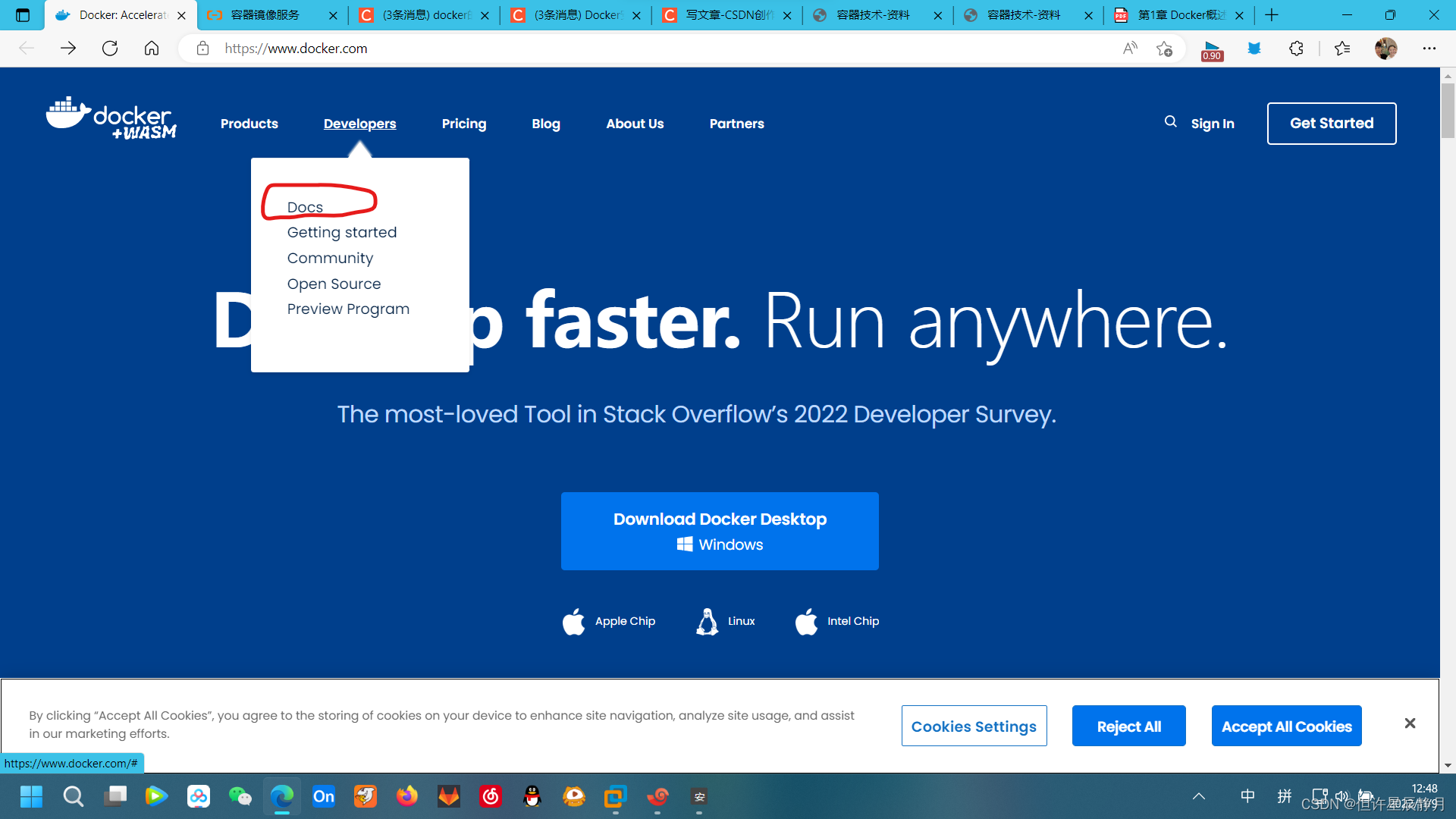1456x819 pixels.
Task: Open browser extensions puzzle icon
Action: pyautogui.click(x=1296, y=49)
